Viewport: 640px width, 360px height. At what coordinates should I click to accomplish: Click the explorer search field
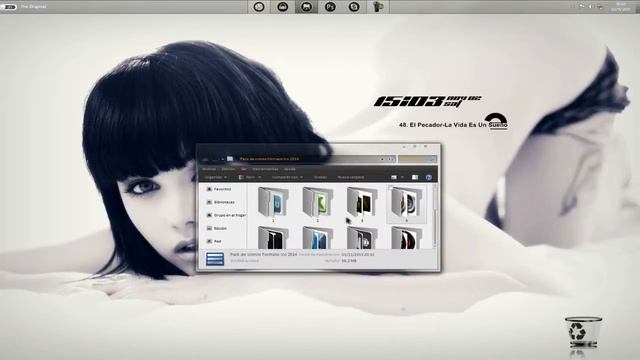[417, 159]
